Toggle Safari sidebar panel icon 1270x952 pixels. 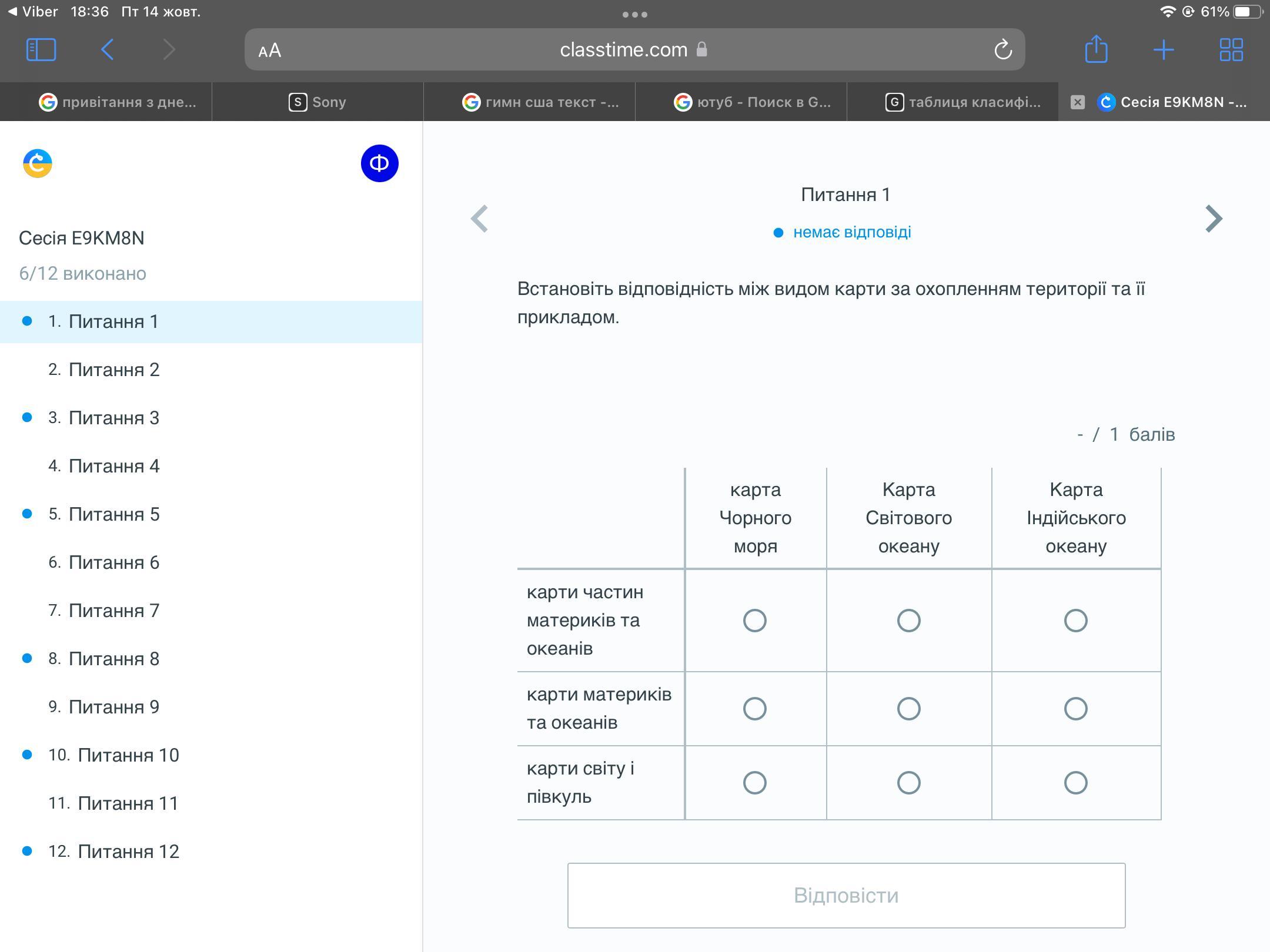click(41, 49)
